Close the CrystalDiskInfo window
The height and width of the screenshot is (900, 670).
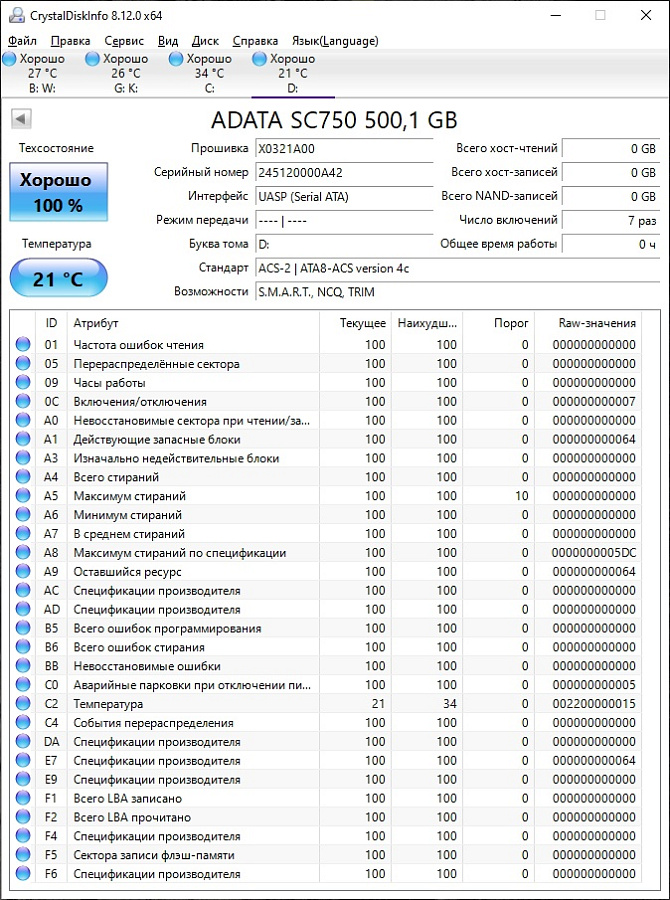[646, 15]
